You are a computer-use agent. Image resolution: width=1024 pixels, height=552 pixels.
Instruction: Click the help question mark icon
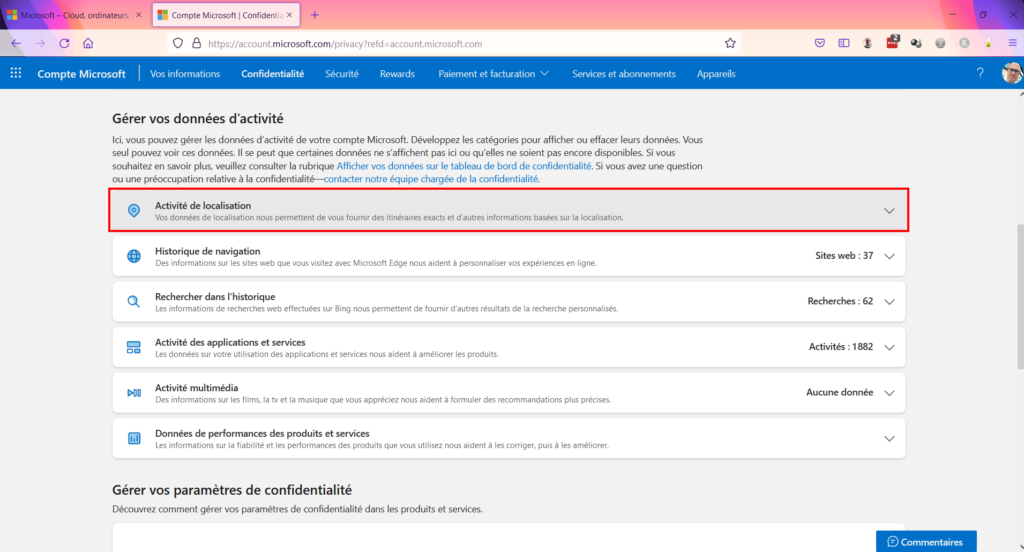tap(980, 73)
